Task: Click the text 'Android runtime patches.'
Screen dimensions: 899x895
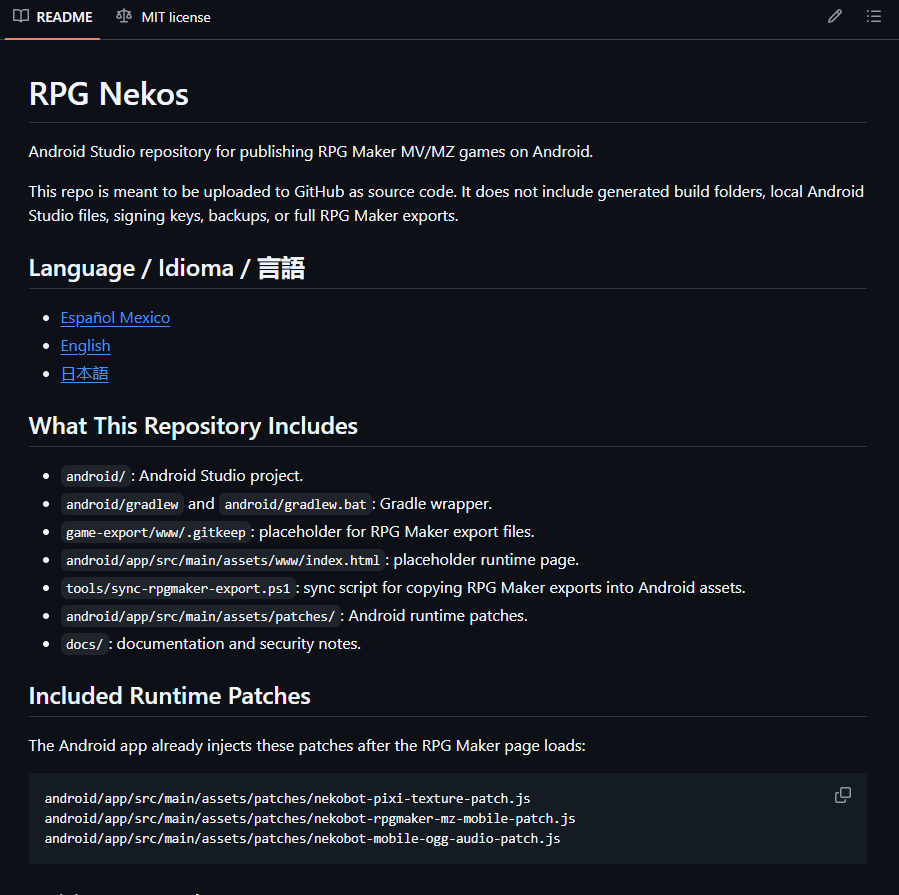Action: click(438, 616)
